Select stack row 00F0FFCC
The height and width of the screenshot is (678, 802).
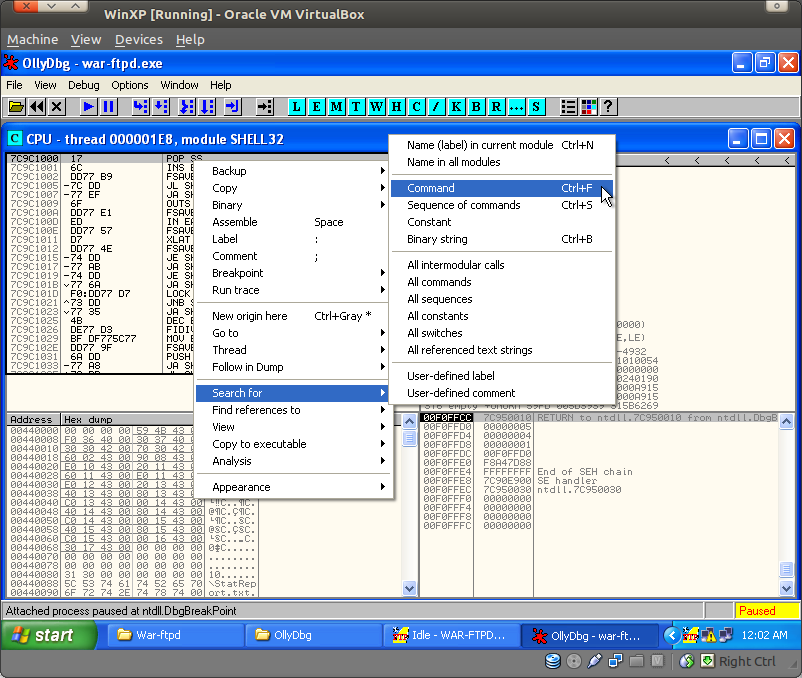click(x=598, y=418)
